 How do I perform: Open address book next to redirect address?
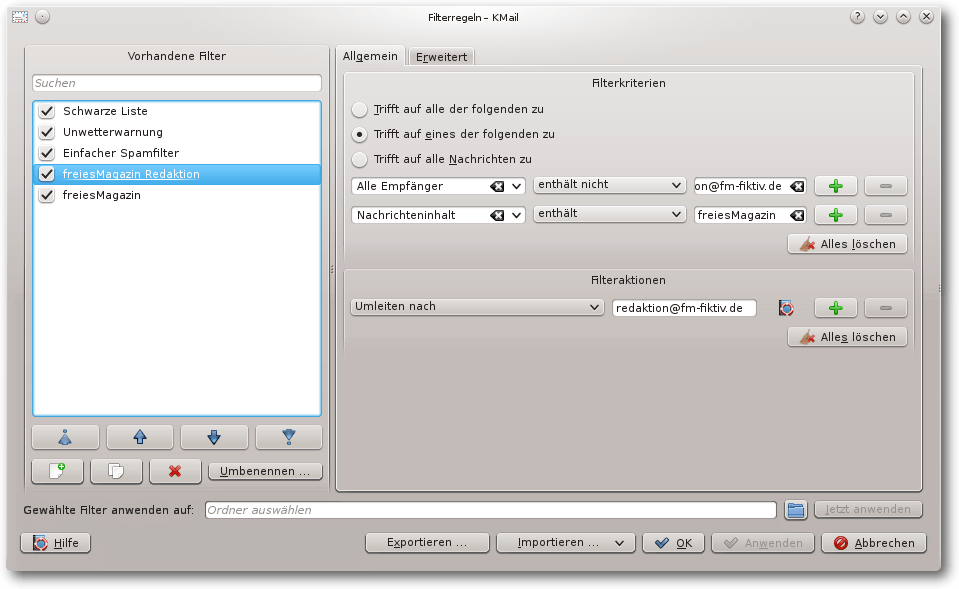click(787, 308)
